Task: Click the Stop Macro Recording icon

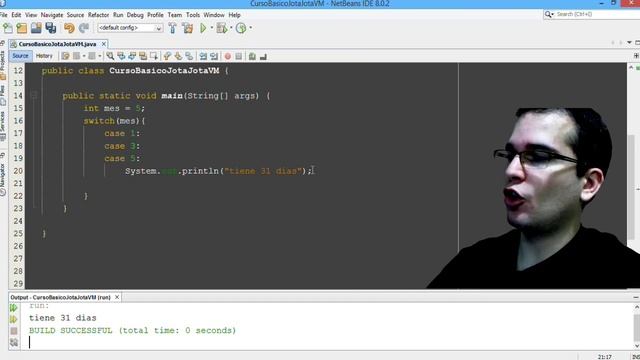Action: [239, 56]
